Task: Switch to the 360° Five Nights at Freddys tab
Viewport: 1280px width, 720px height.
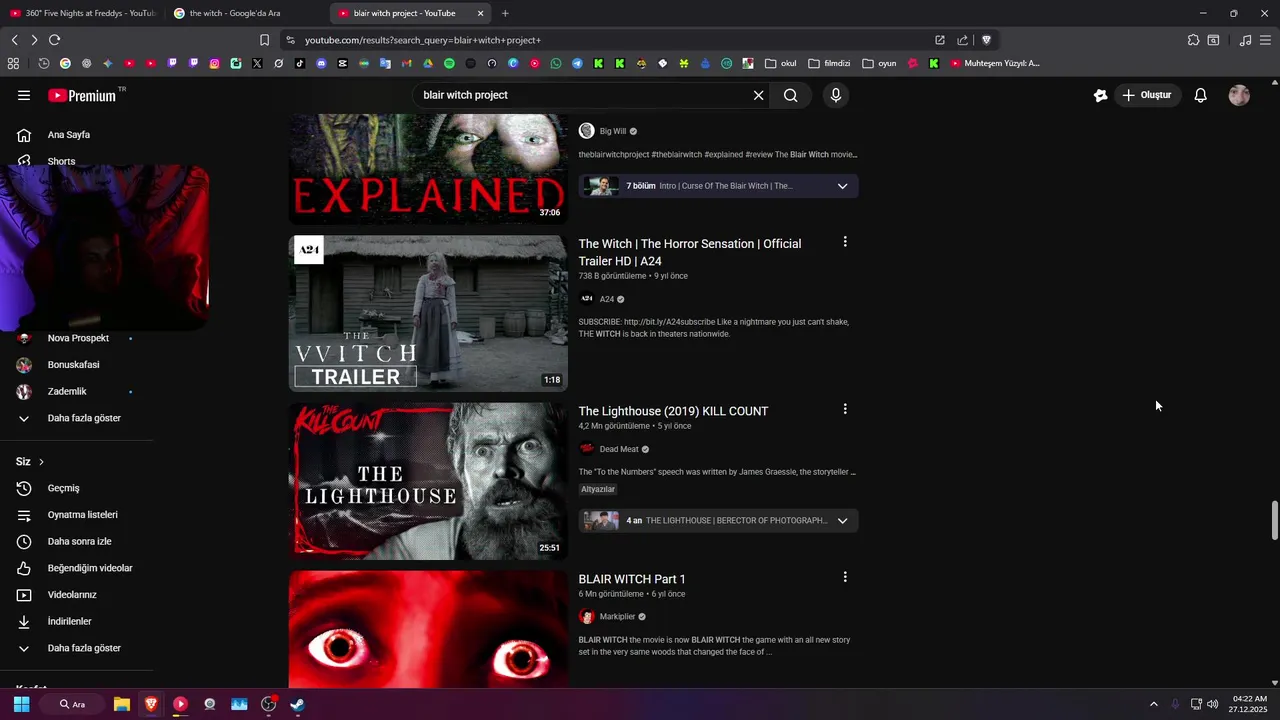Action: (82, 13)
